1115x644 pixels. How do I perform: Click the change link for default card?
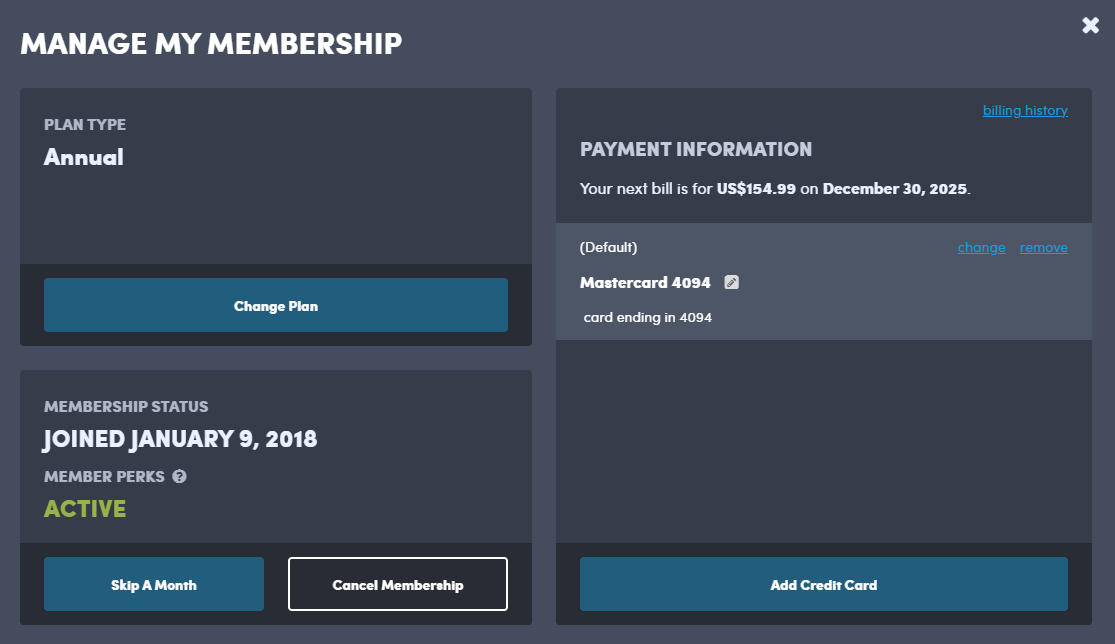click(981, 248)
